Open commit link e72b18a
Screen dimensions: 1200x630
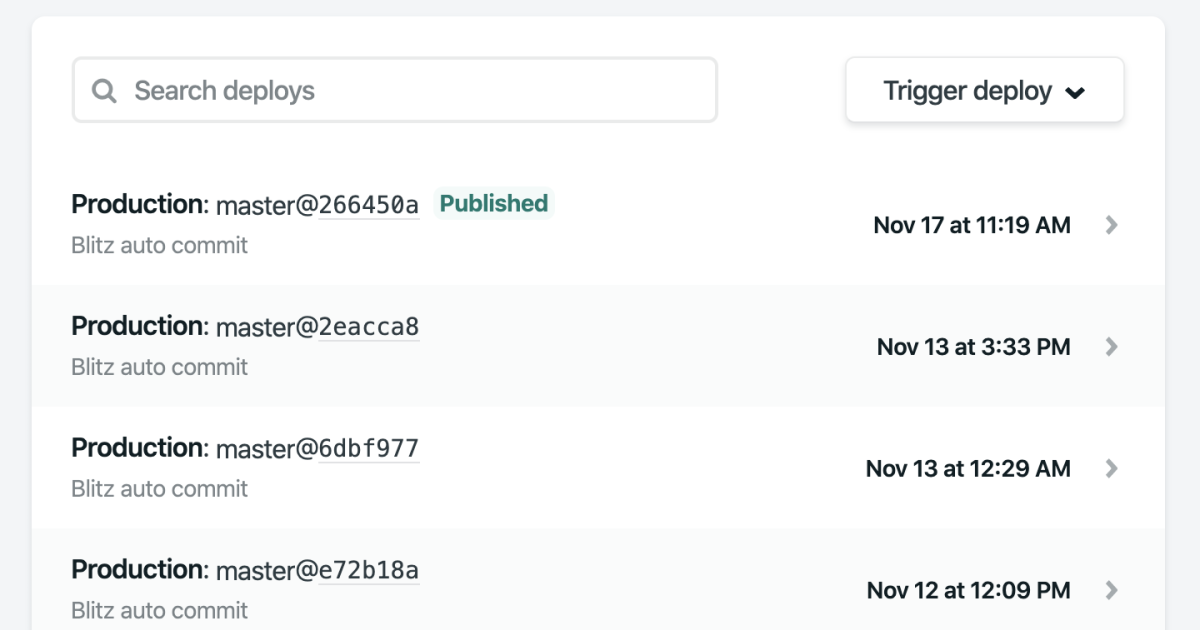tap(369, 570)
